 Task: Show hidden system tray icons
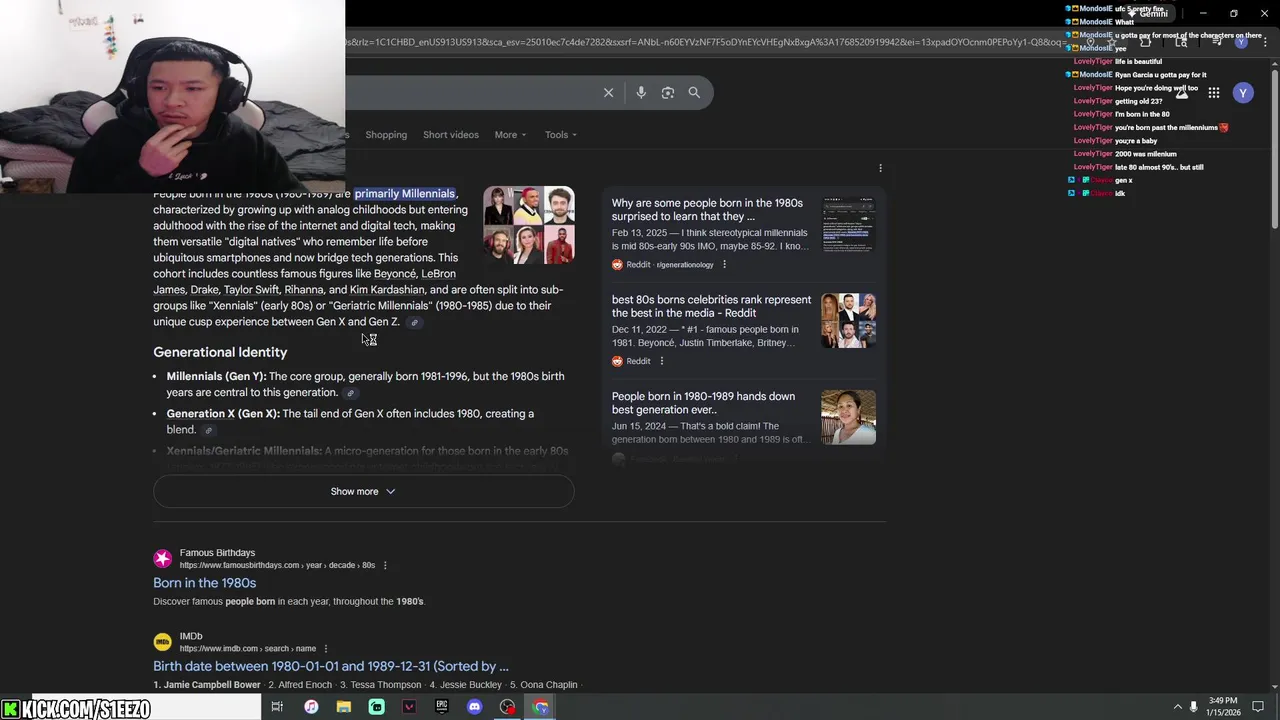pos(1177,707)
